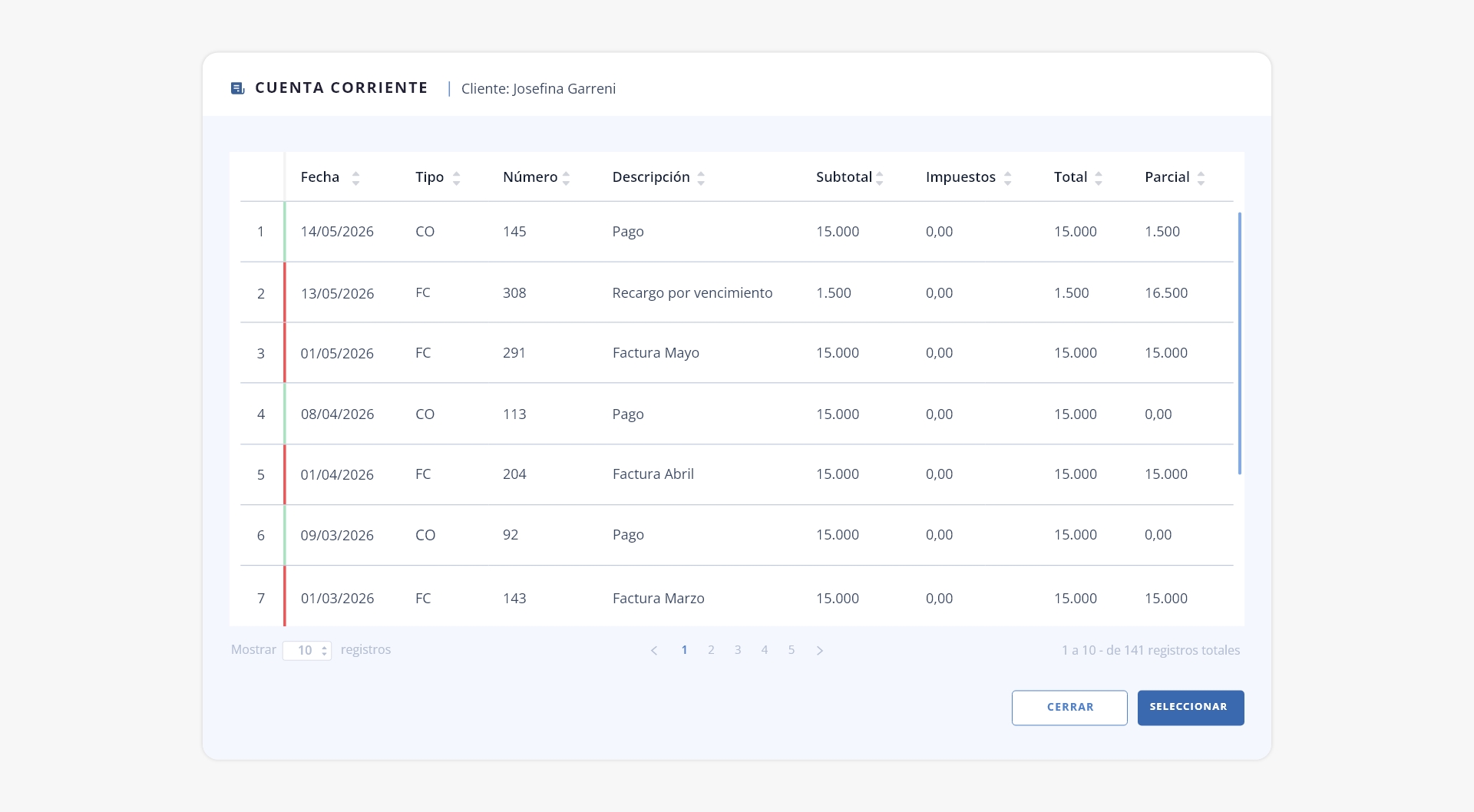Click the Cerrar button
This screenshot has width=1474, height=812.
point(1069,708)
